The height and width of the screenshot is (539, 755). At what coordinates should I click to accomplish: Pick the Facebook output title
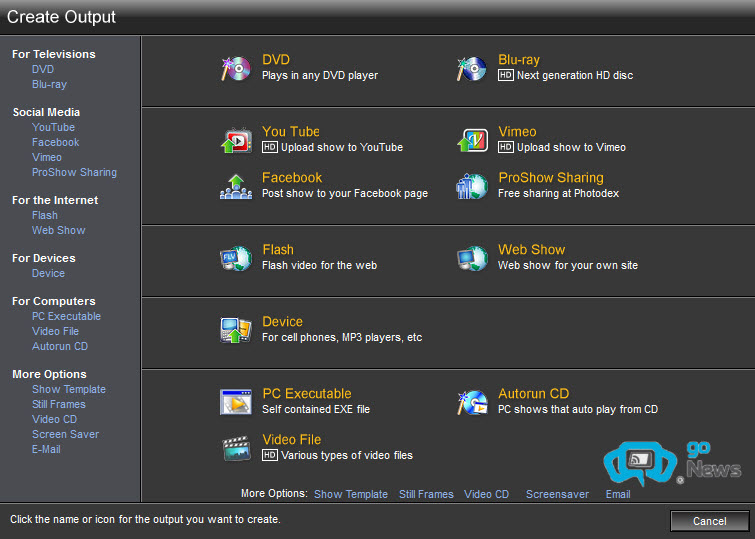coord(292,178)
